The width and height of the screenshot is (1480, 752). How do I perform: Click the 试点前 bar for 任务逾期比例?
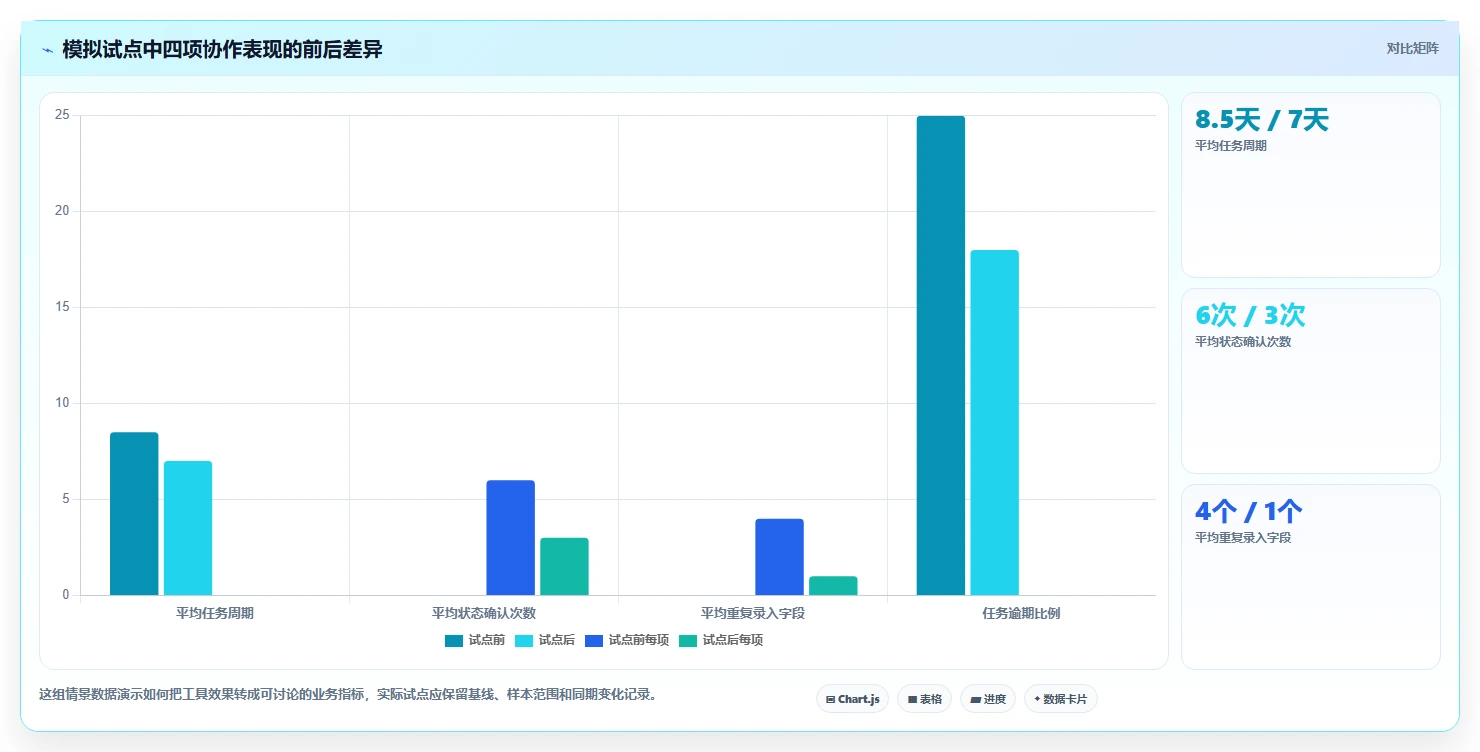[x=941, y=355]
